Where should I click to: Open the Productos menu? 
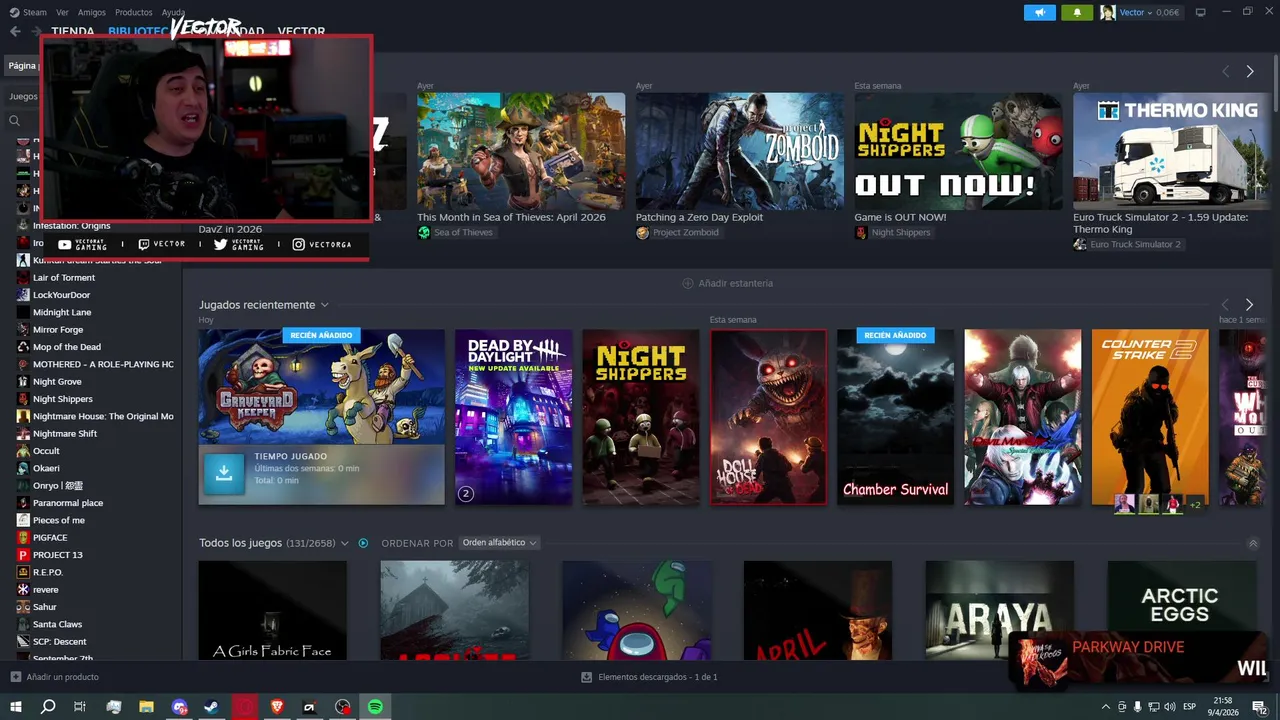coord(134,12)
